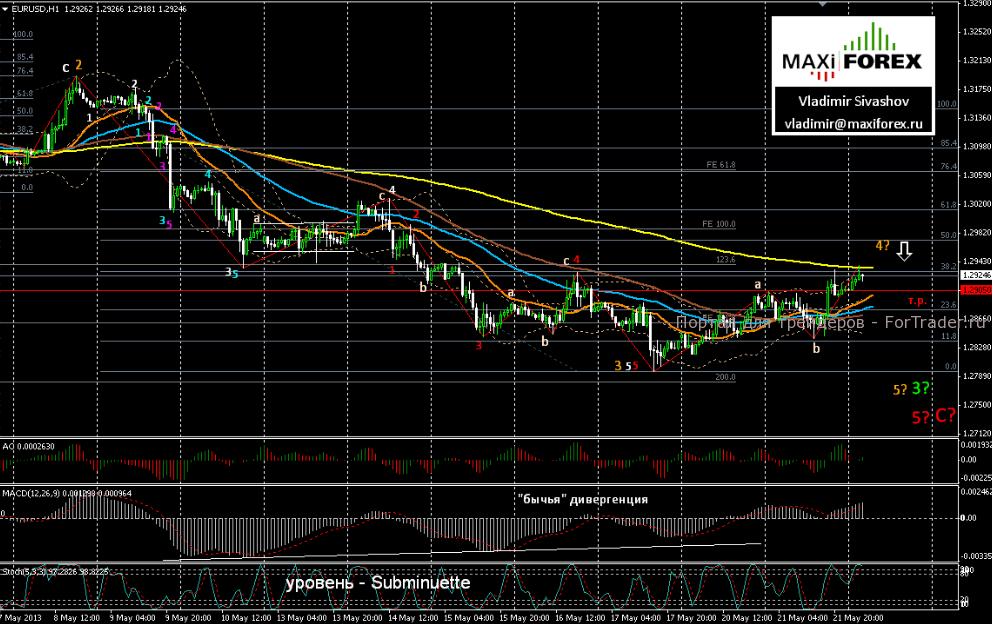Viewport: 992px width, 624px height.
Task: Click the "бычья" дивергенция annotation text
Action: coord(583,499)
